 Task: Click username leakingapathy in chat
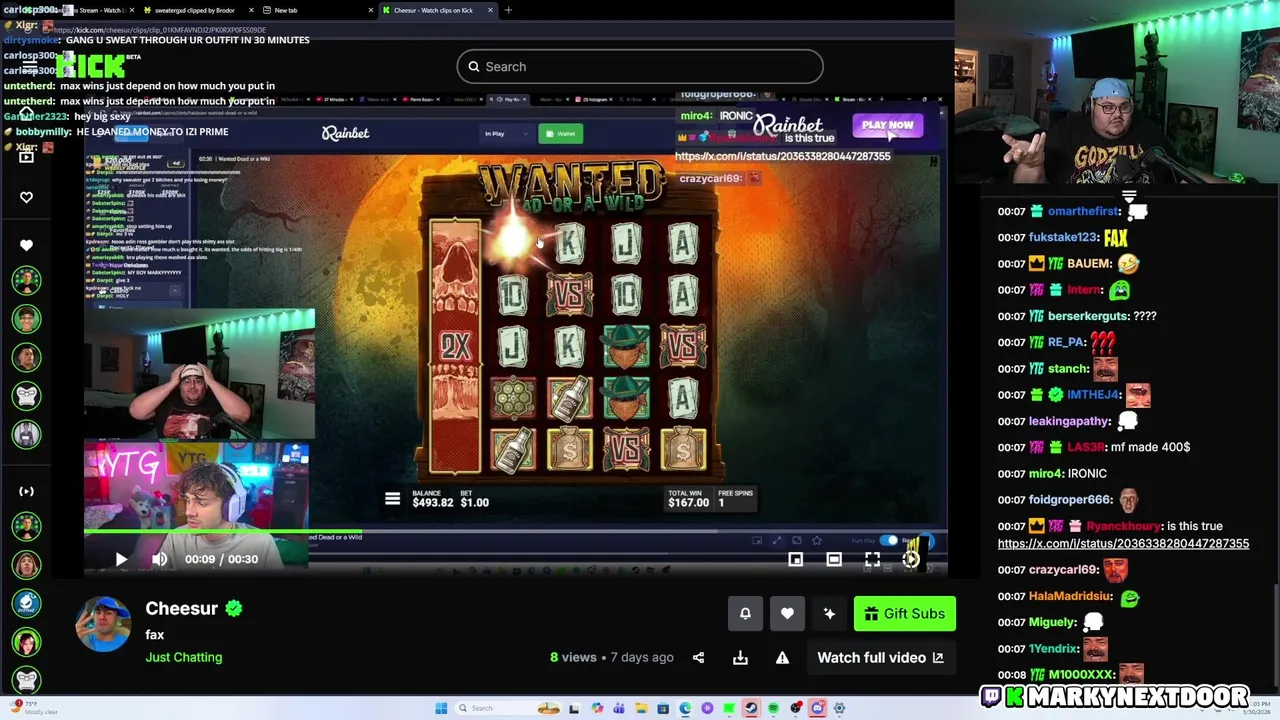click(1070, 421)
